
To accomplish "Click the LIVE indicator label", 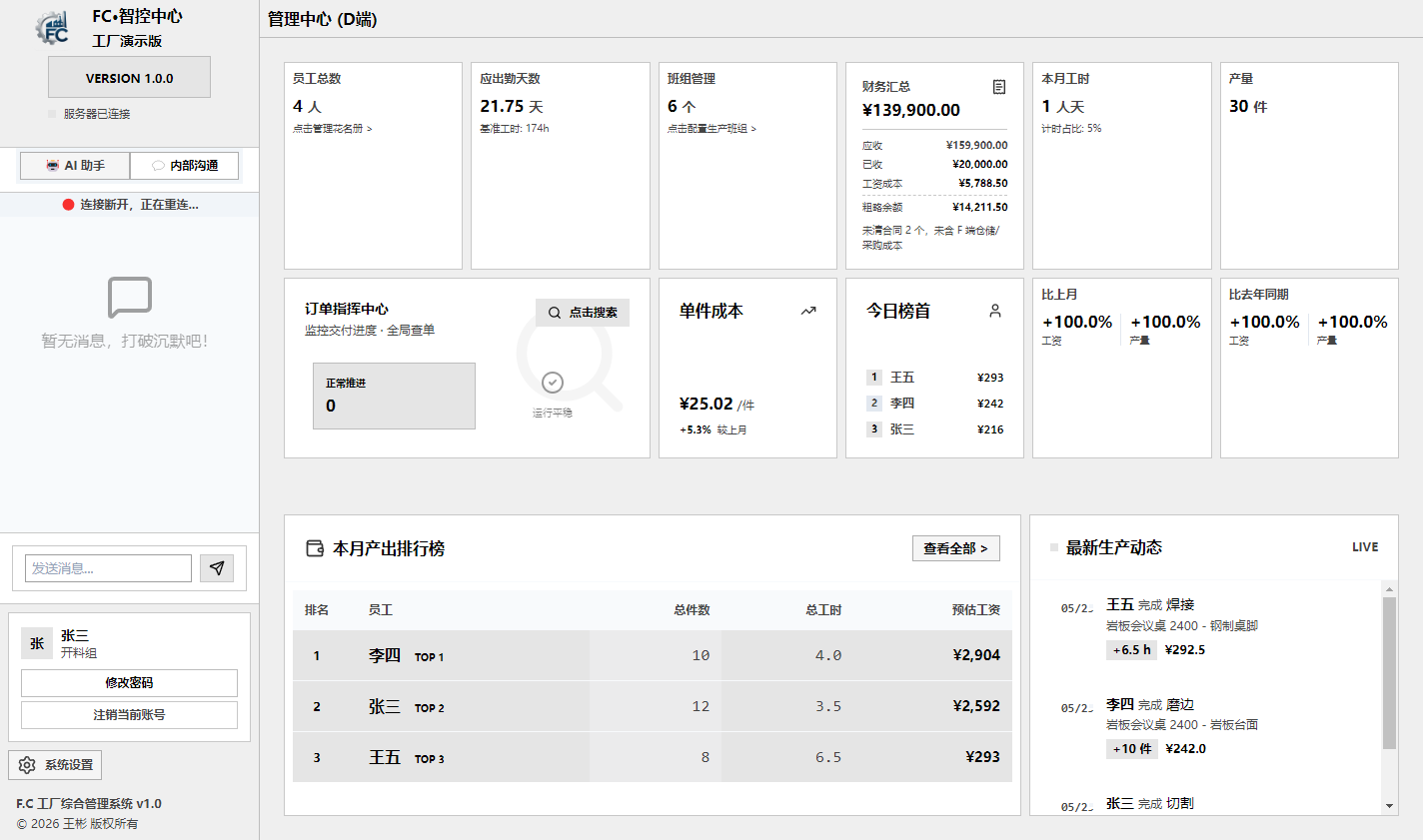I will click(x=1365, y=547).
